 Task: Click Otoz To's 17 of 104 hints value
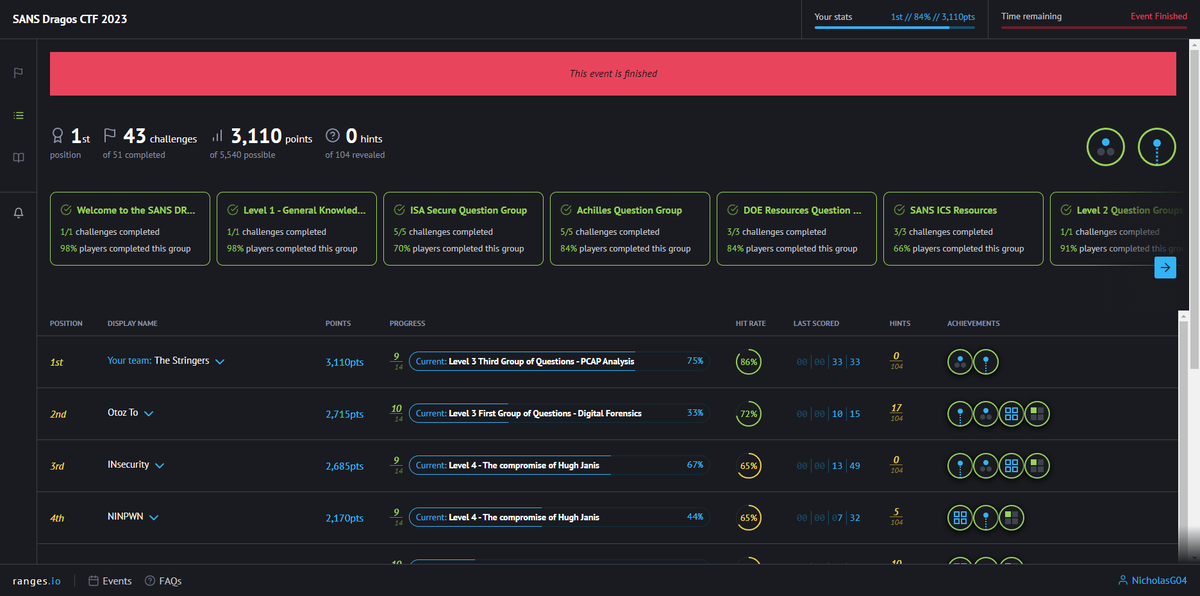tap(897, 413)
